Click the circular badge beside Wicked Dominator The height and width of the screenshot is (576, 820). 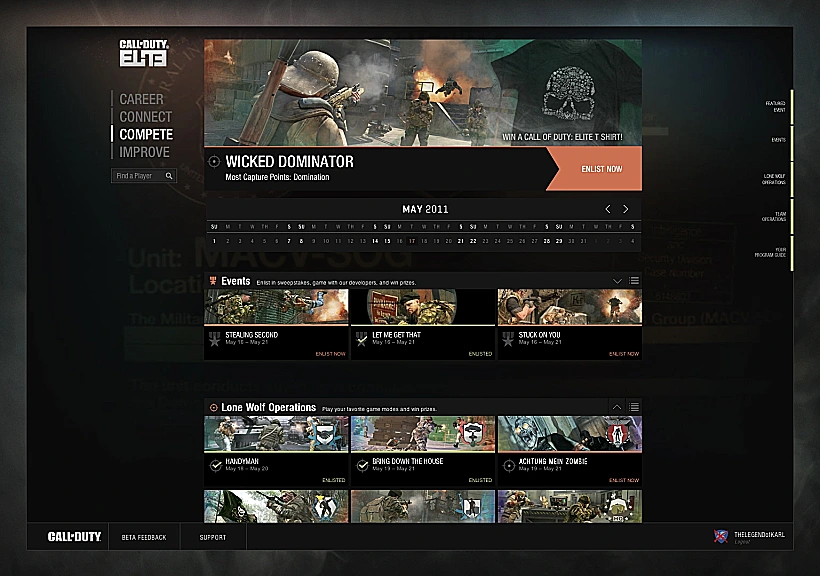tap(215, 161)
